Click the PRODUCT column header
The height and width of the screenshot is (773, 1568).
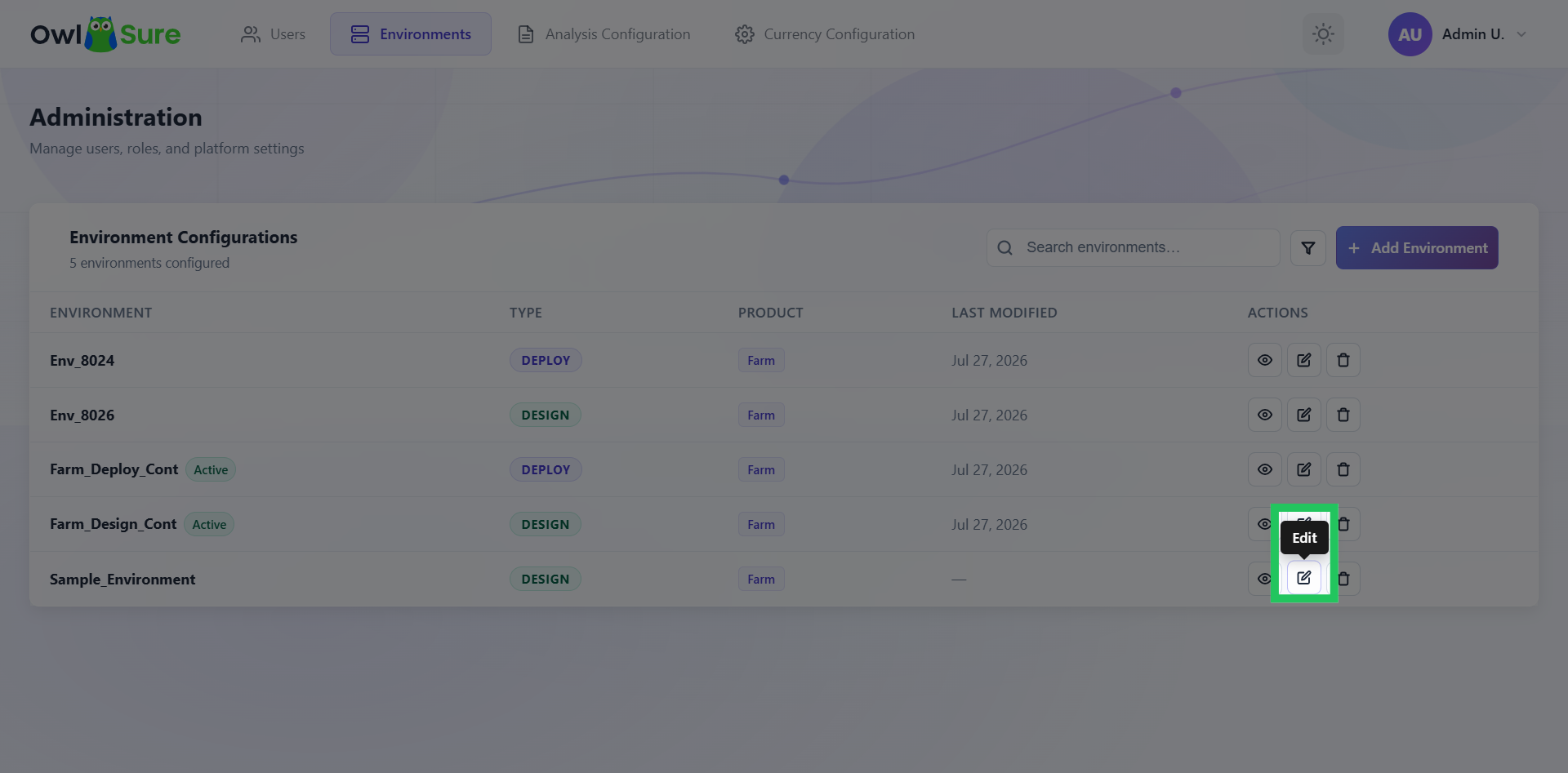[771, 313]
